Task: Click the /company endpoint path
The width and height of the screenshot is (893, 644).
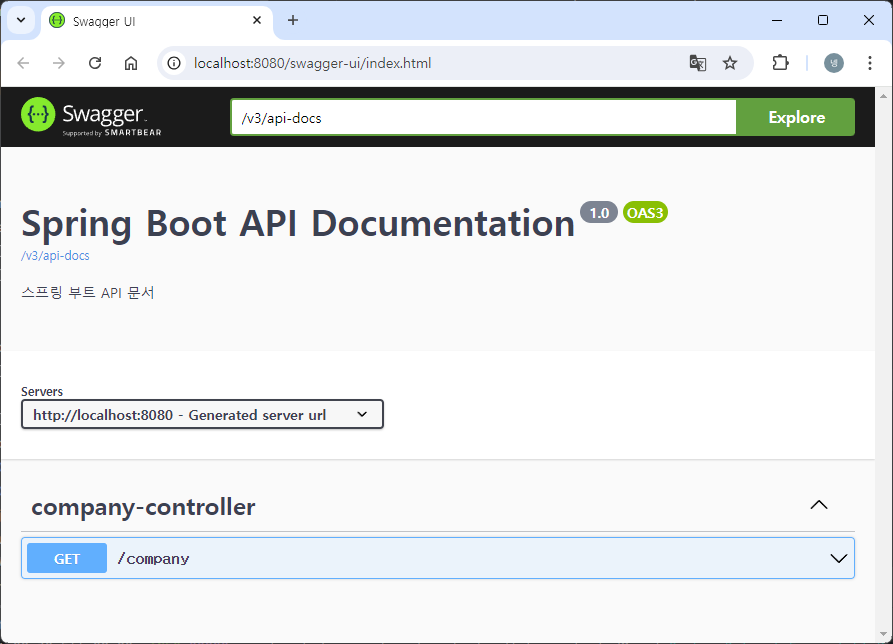Action: pos(153,559)
